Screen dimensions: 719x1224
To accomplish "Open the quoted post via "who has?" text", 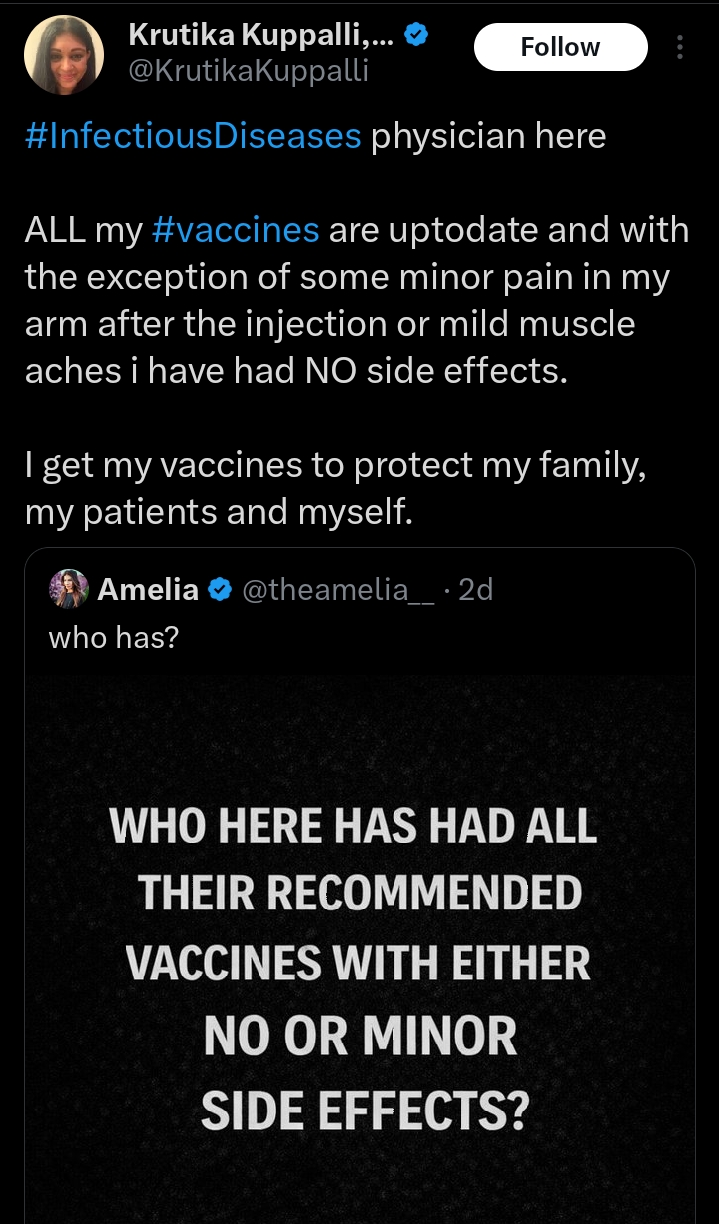I will (x=113, y=637).
